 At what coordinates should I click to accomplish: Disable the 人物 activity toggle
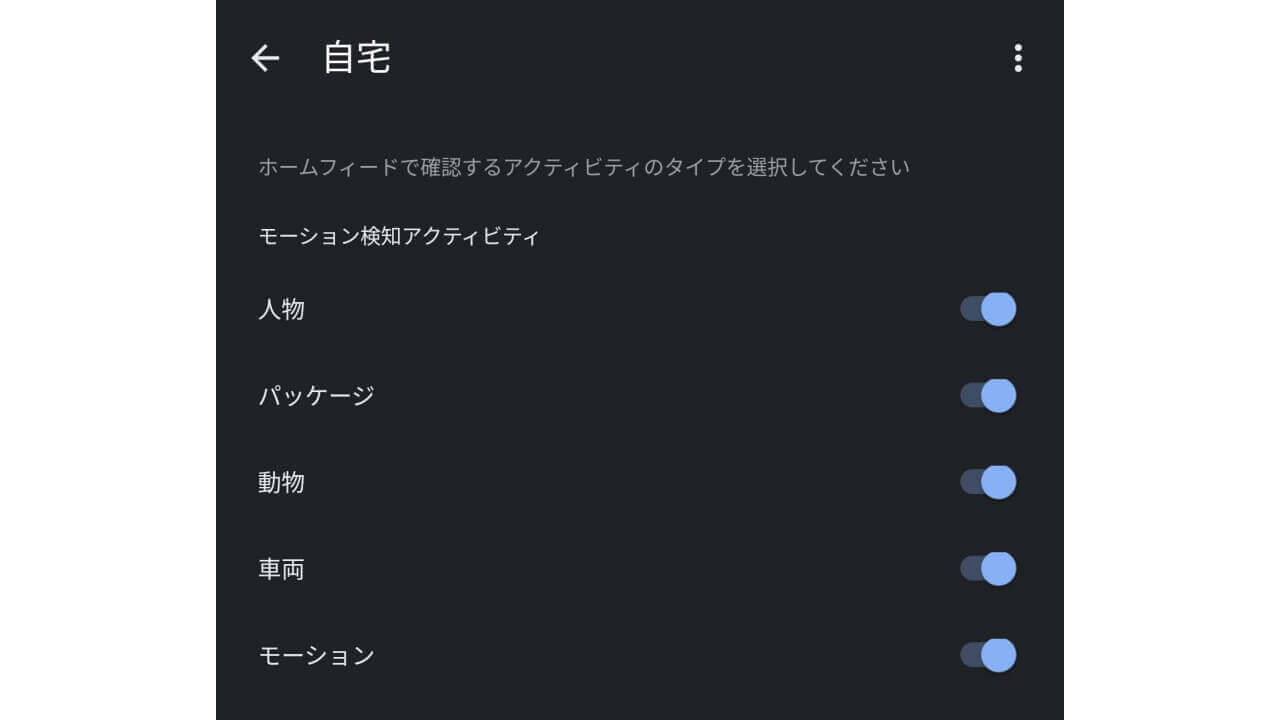coord(988,309)
